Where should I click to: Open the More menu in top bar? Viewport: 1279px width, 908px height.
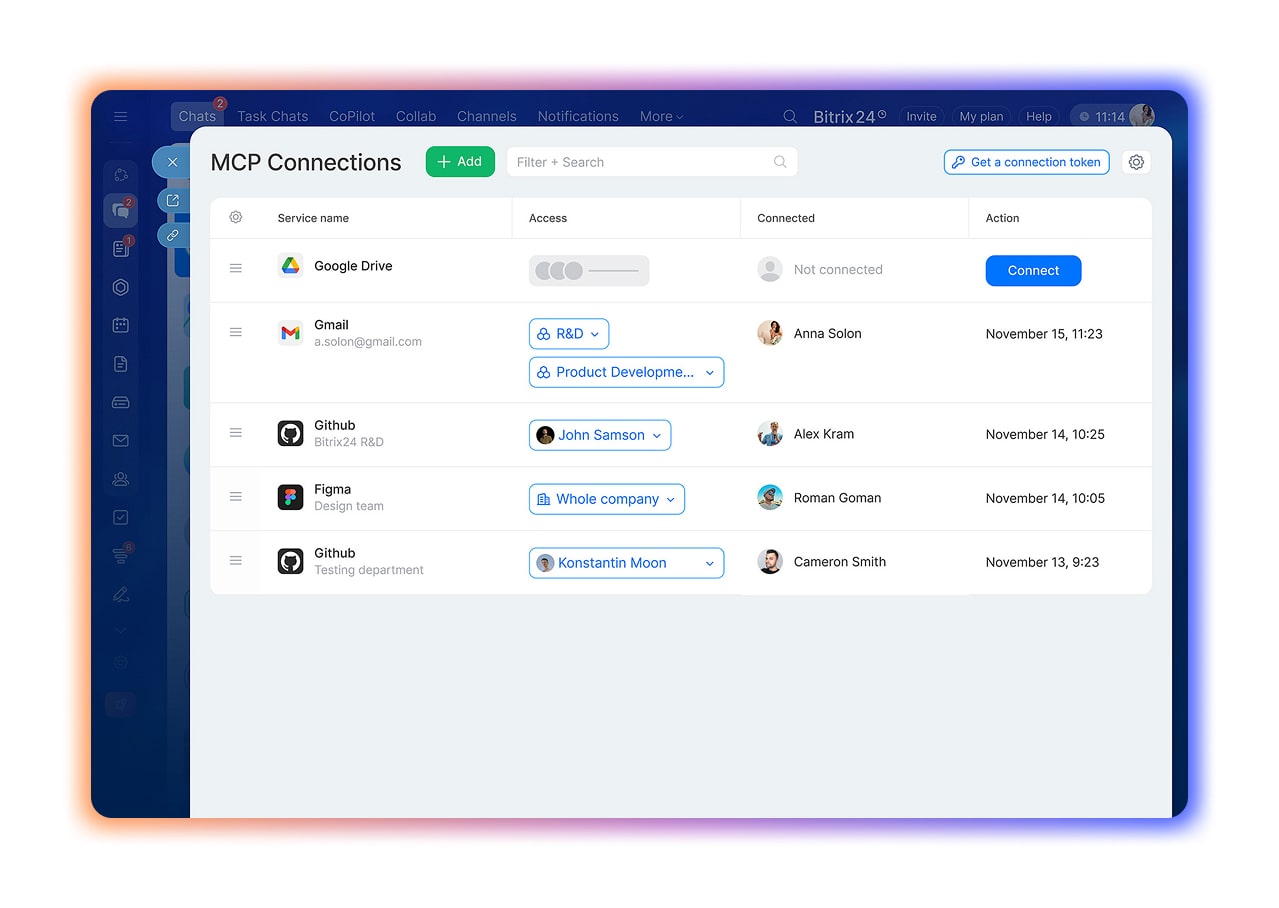click(x=661, y=117)
